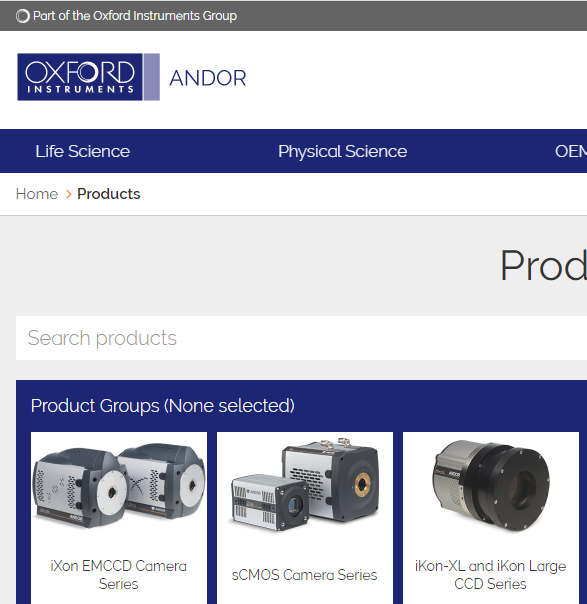Click Part of the Oxford Instruments Group text
This screenshot has height=604, width=587.
click(x=135, y=16)
